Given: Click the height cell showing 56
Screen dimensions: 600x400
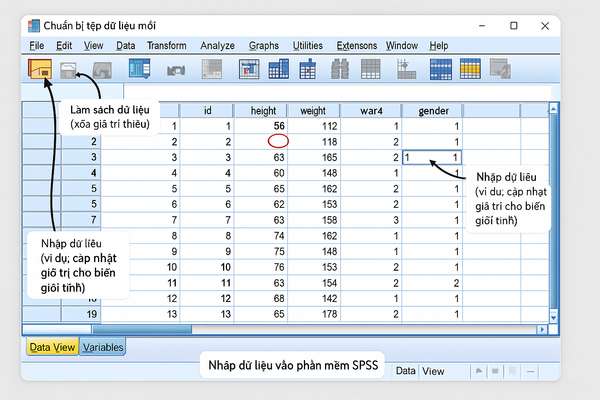Looking at the screenshot, I should 261,126.
